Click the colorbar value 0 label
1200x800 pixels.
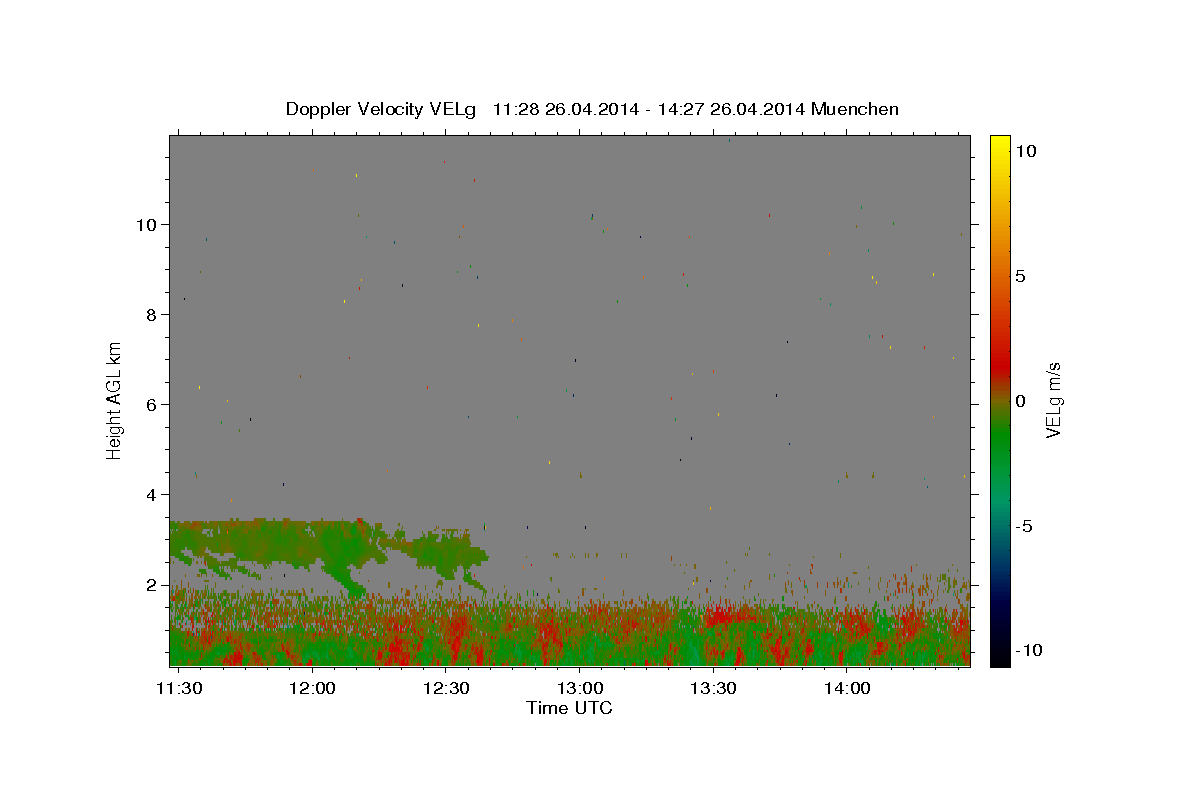1020,401
